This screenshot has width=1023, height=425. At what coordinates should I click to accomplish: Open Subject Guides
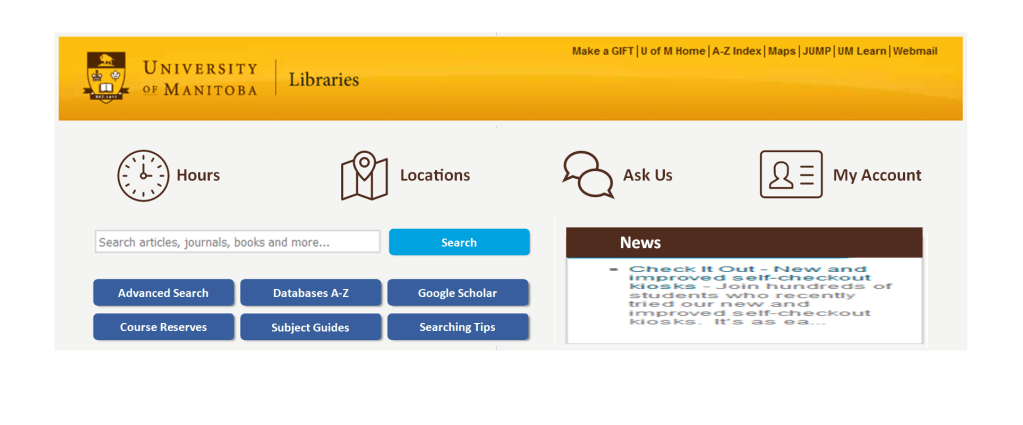point(311,327)
